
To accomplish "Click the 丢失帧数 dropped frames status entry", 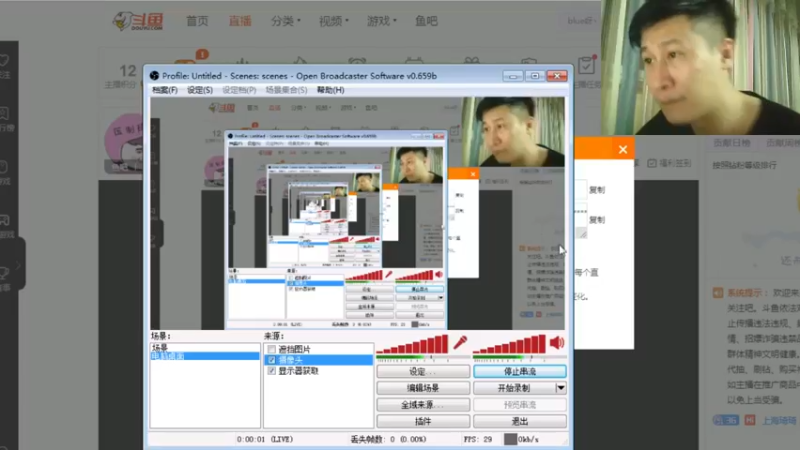I will pyautogui.click(x=388, y=439).
